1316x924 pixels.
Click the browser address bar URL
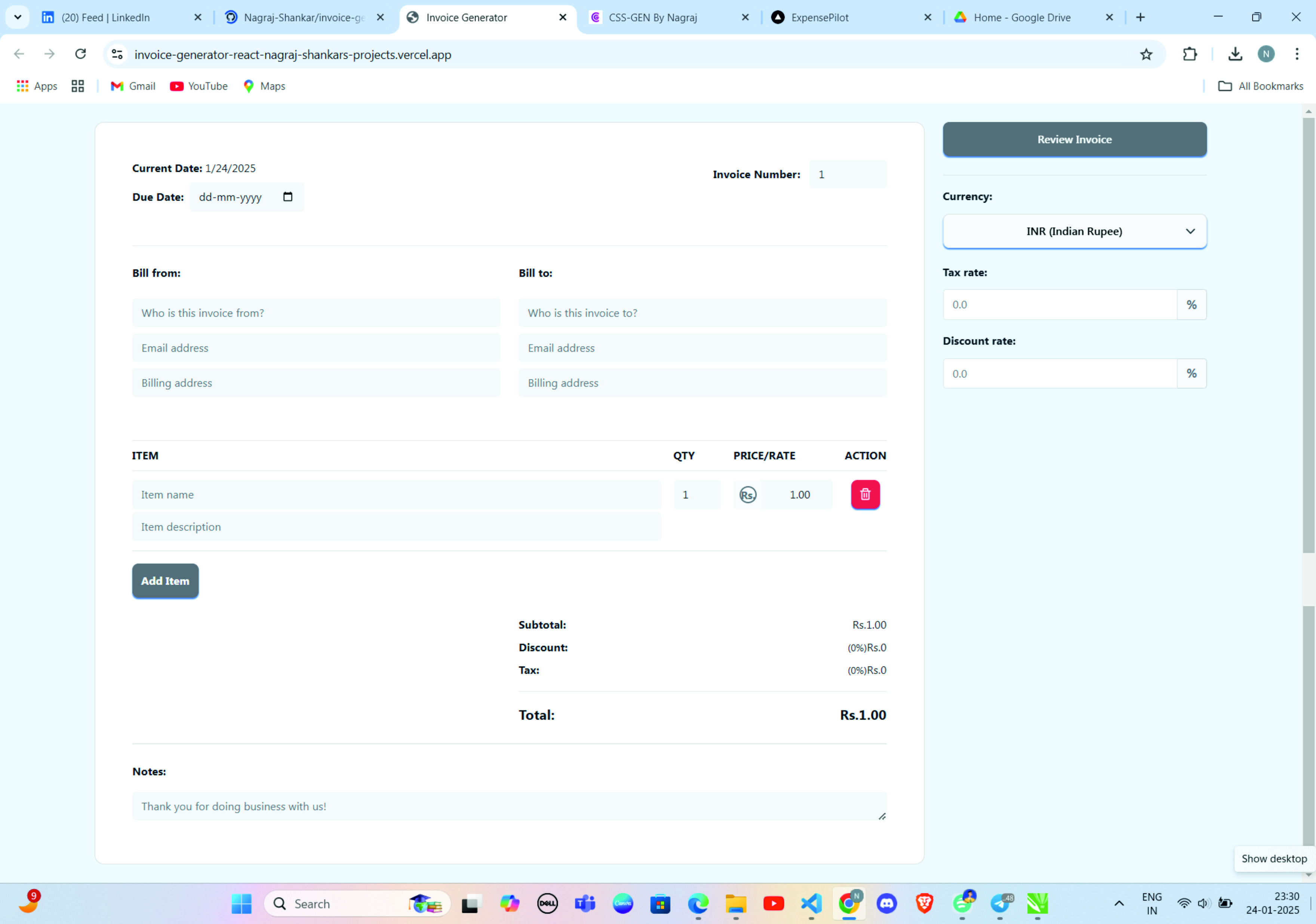[292, 55]
